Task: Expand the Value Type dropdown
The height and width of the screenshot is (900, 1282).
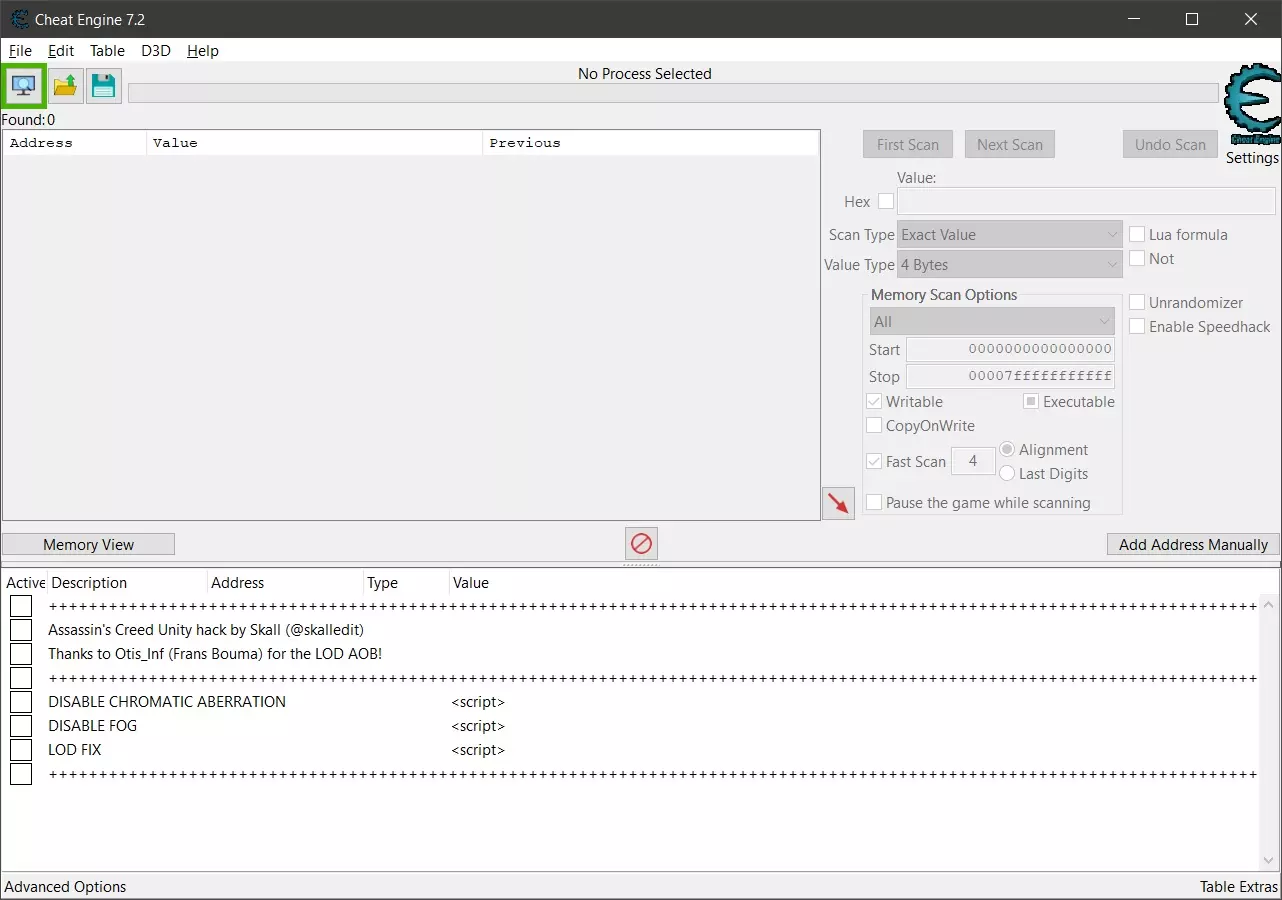Action: [x=1009, y=265]
